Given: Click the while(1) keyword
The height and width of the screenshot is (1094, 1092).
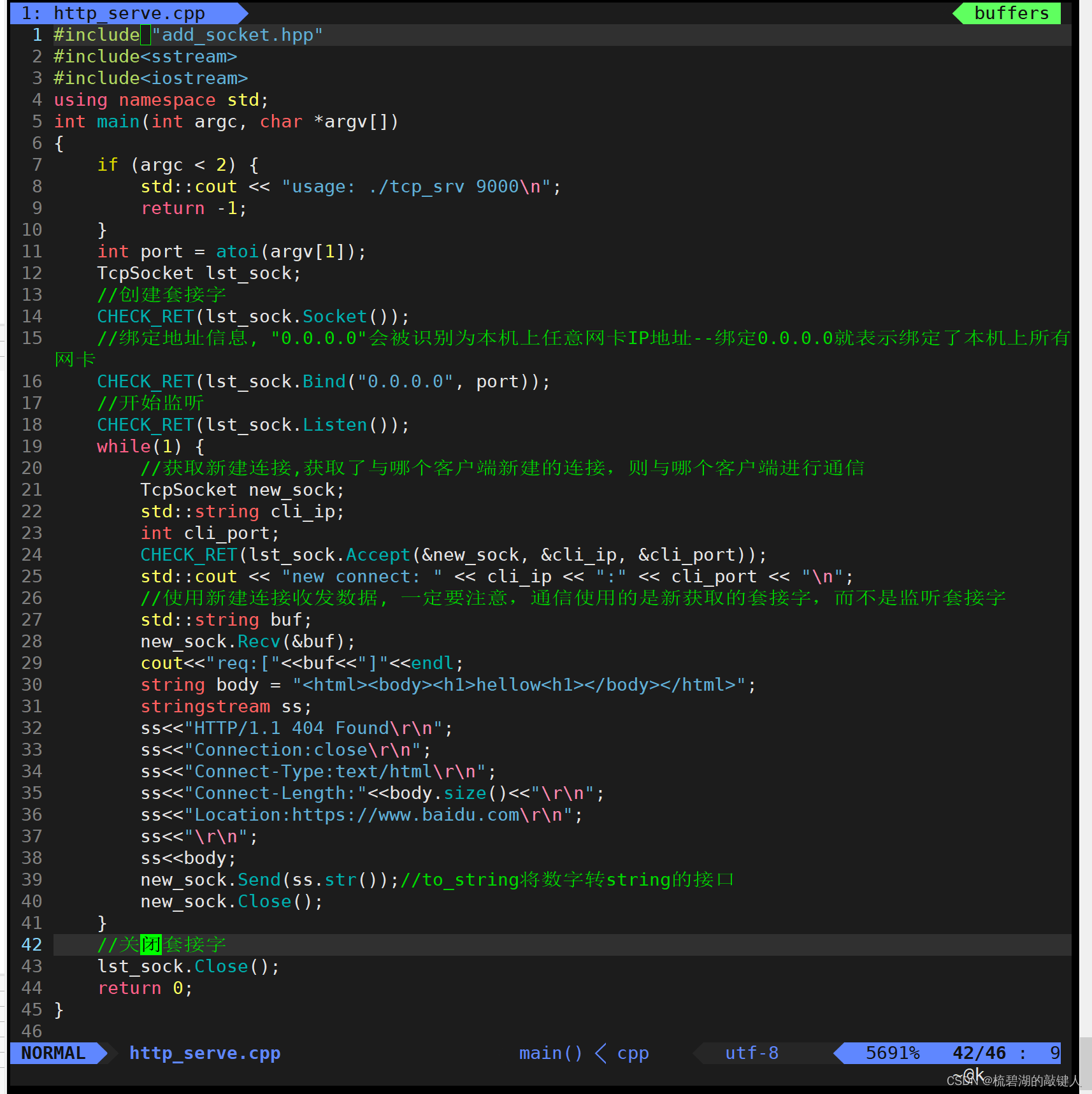Looking at the screenshot, I should point(124,446).
